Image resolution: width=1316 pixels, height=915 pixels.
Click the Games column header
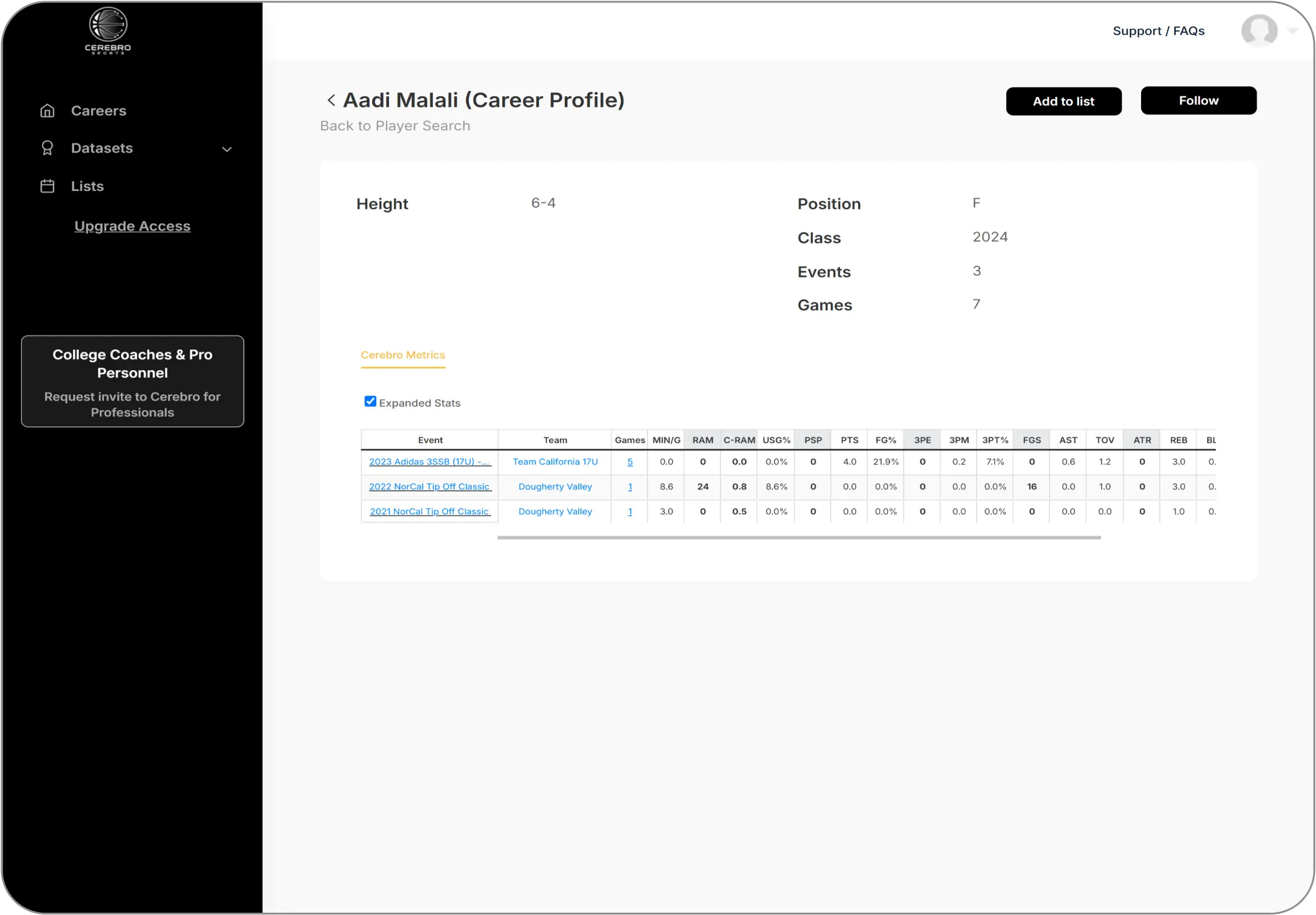tap(629, 440)
